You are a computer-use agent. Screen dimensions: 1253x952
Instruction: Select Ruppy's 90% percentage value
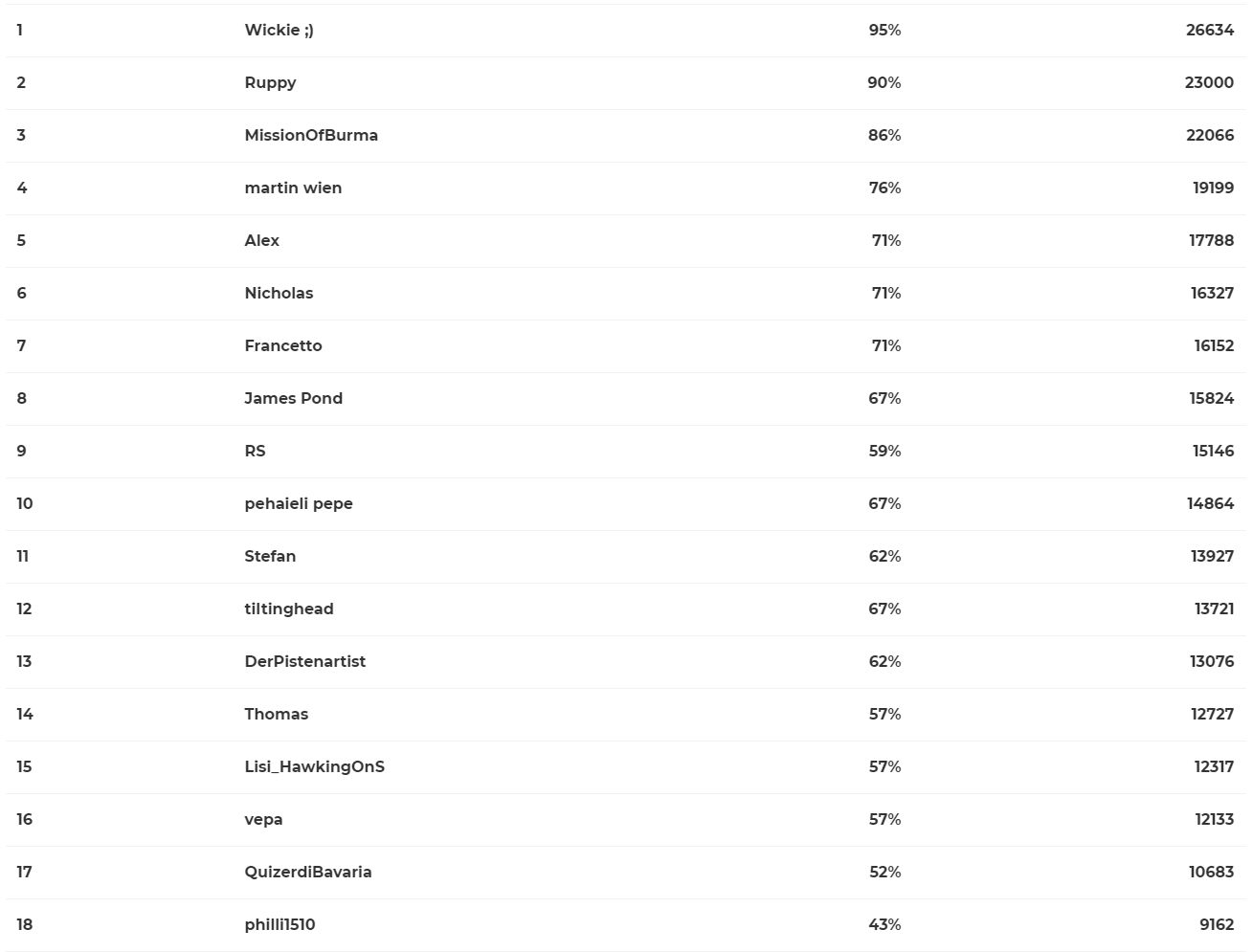[x=884, y=83]
